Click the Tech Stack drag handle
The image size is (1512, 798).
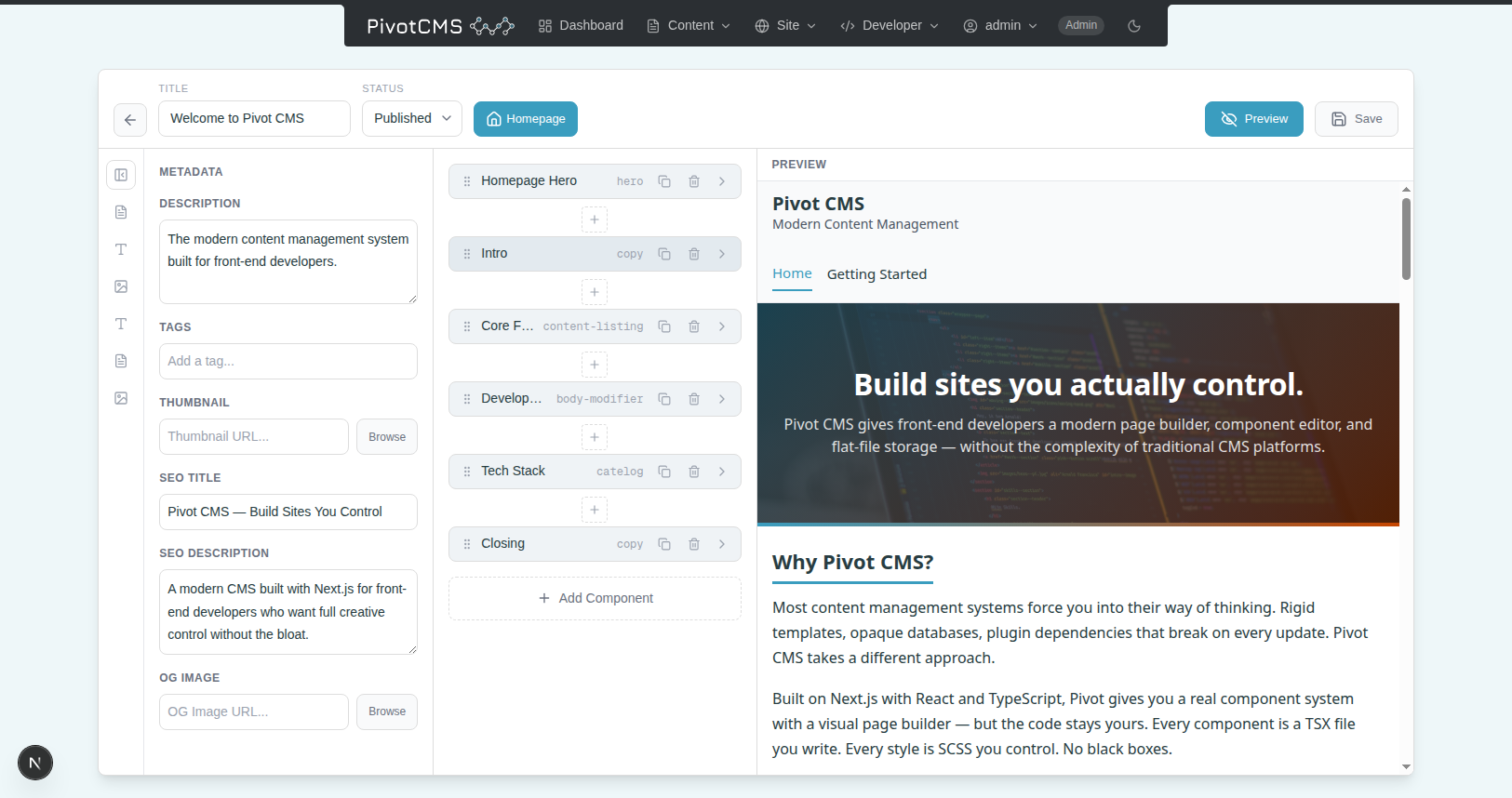(x=467, y=472)
